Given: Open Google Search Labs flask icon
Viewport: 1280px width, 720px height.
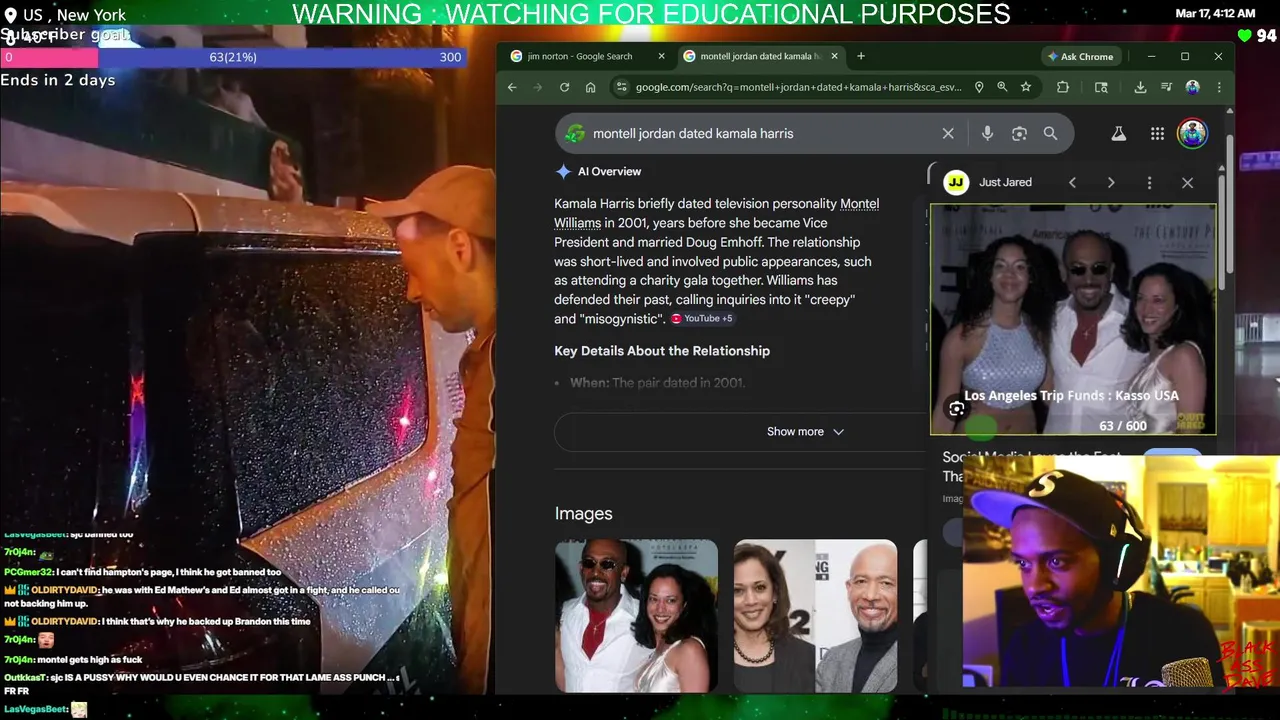Looking at the screenshot, I should [x=1119, y=133].
